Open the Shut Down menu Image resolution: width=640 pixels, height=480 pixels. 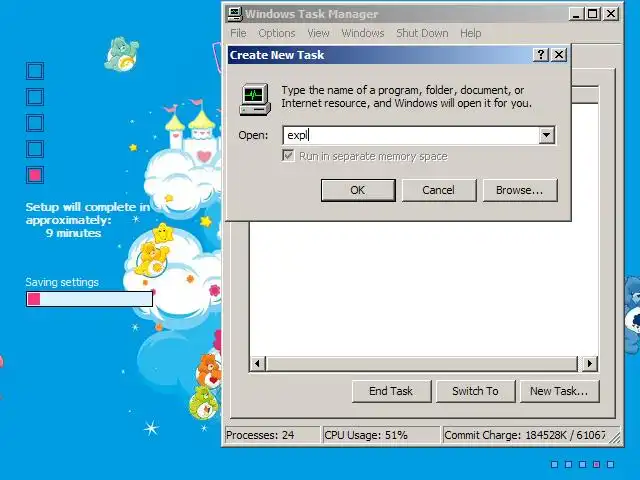(x=422, y=33)
